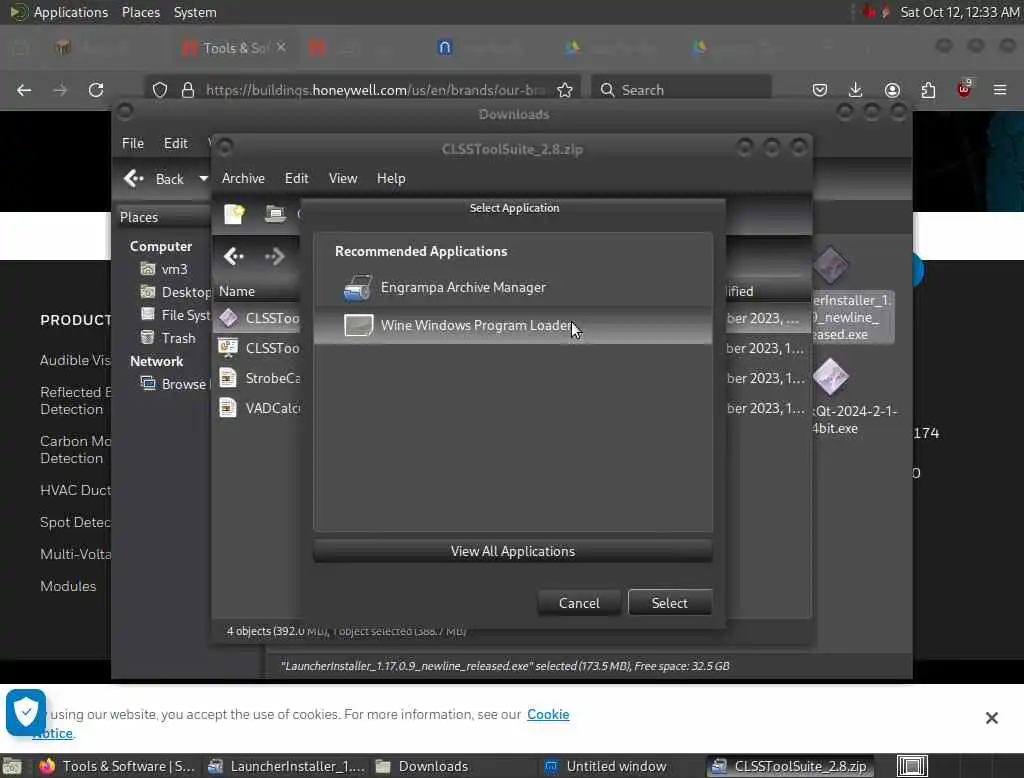Select Engrampa Archive Manager in the list
This screenshot has height=778, width=1024.
[x=513, y=287]
